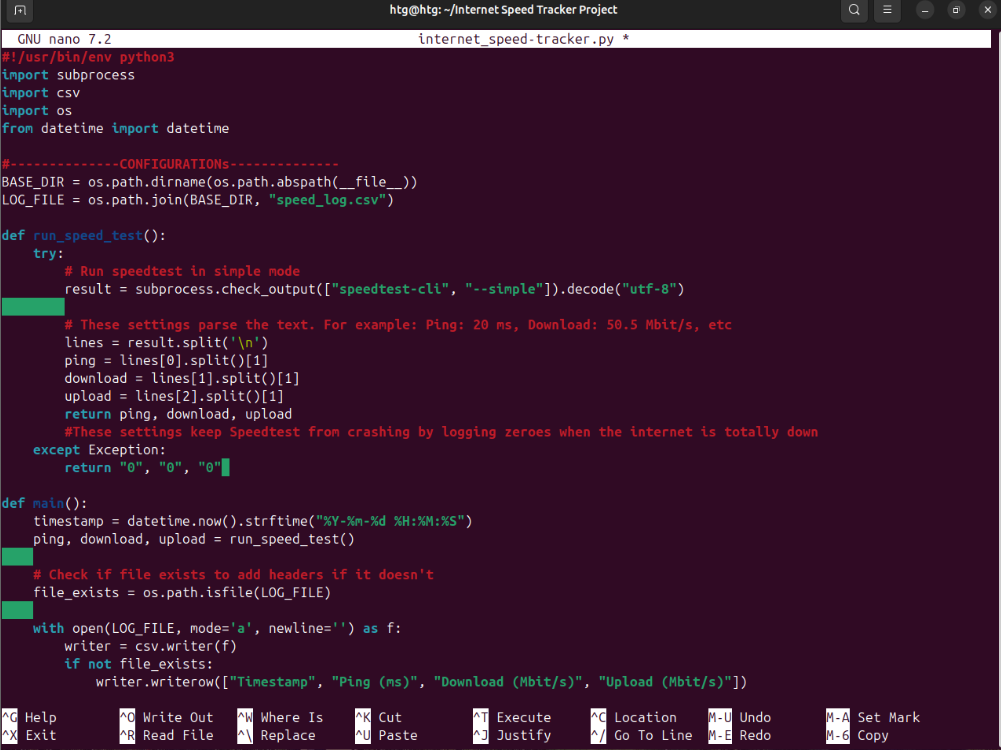
Task: Click the ^T Execute shortcut
Action: point(512,717)
